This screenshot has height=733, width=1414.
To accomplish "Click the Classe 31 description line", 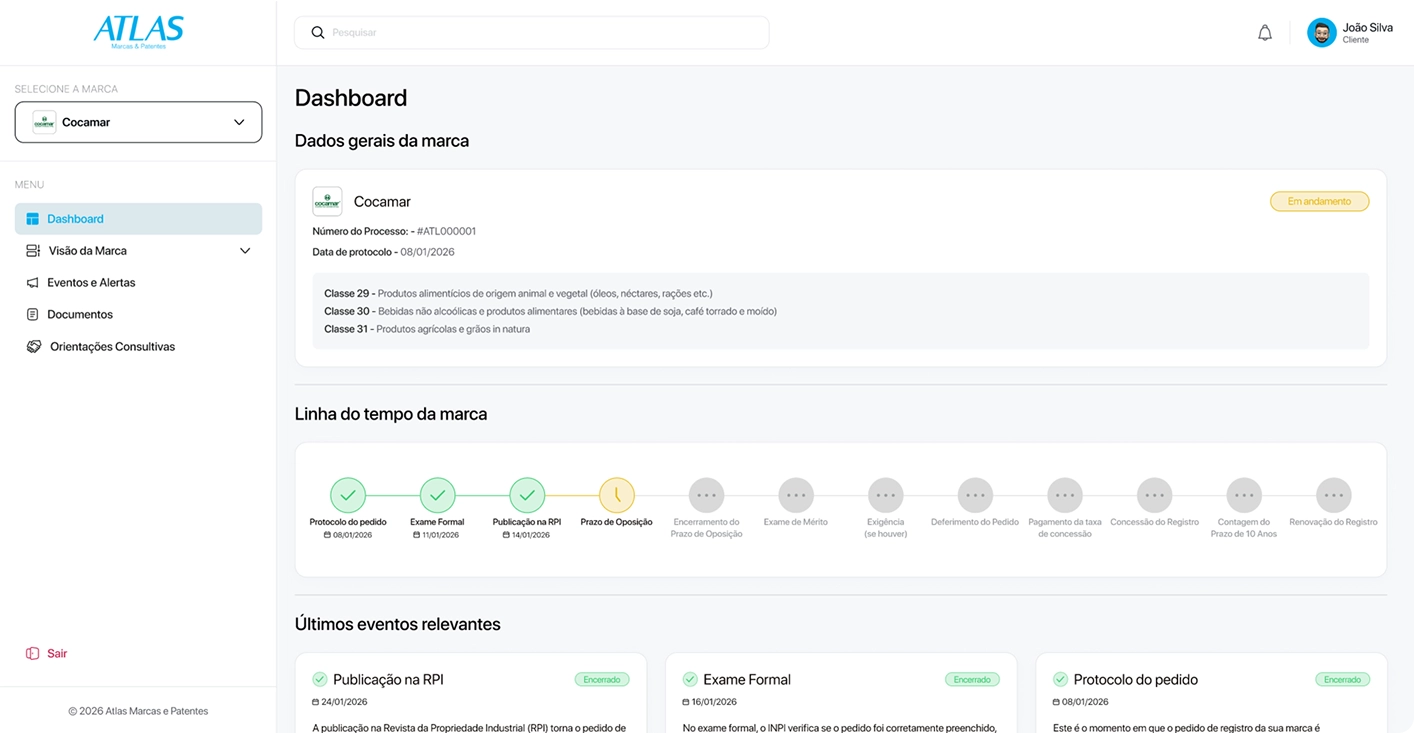I will [x=427, y=329].
